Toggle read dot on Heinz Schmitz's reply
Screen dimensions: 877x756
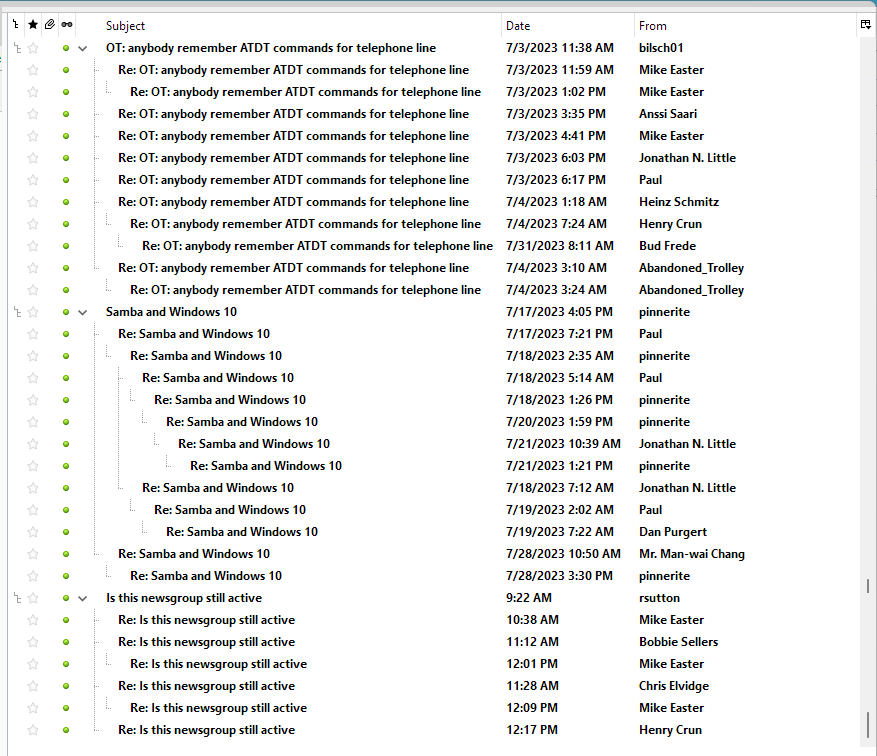click(x=66, y=202)
